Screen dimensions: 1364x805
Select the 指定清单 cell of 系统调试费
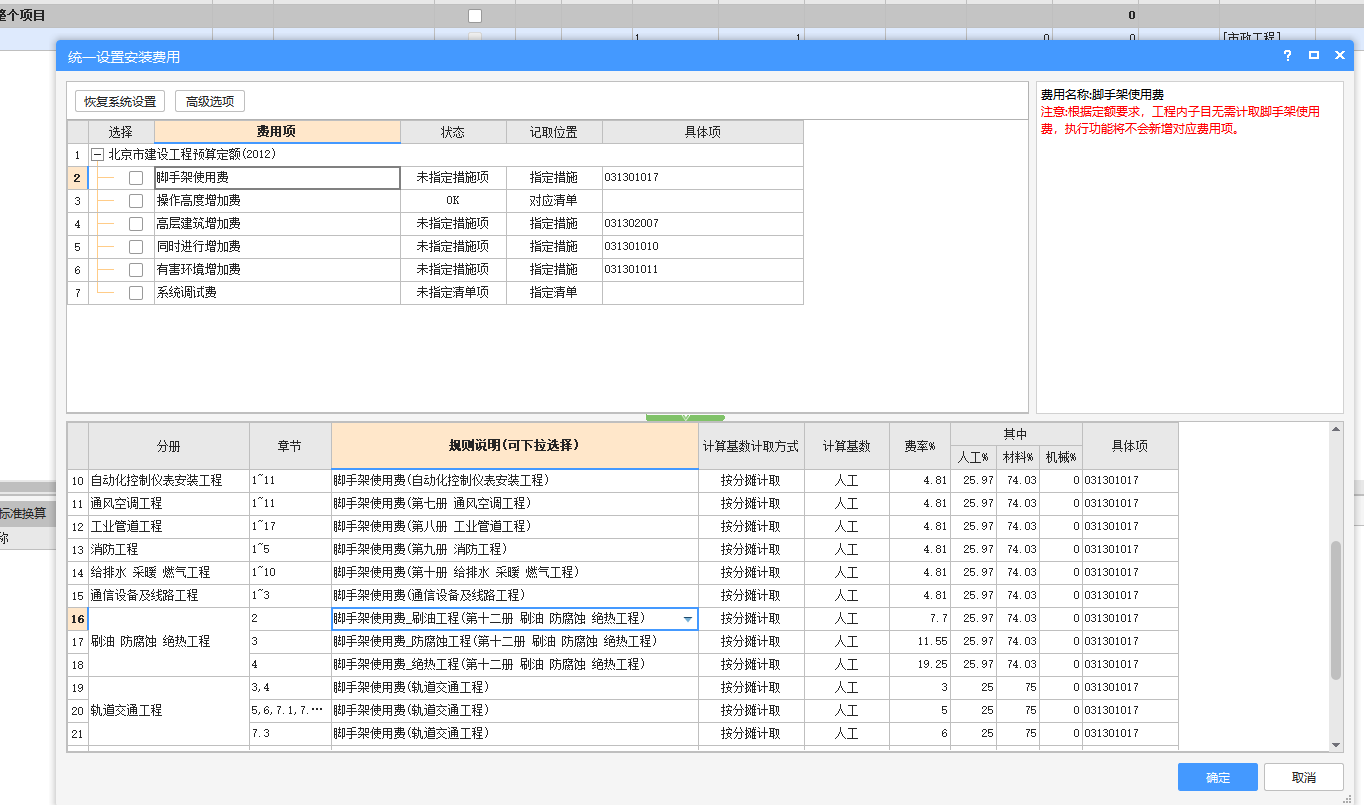pos(554,293)
